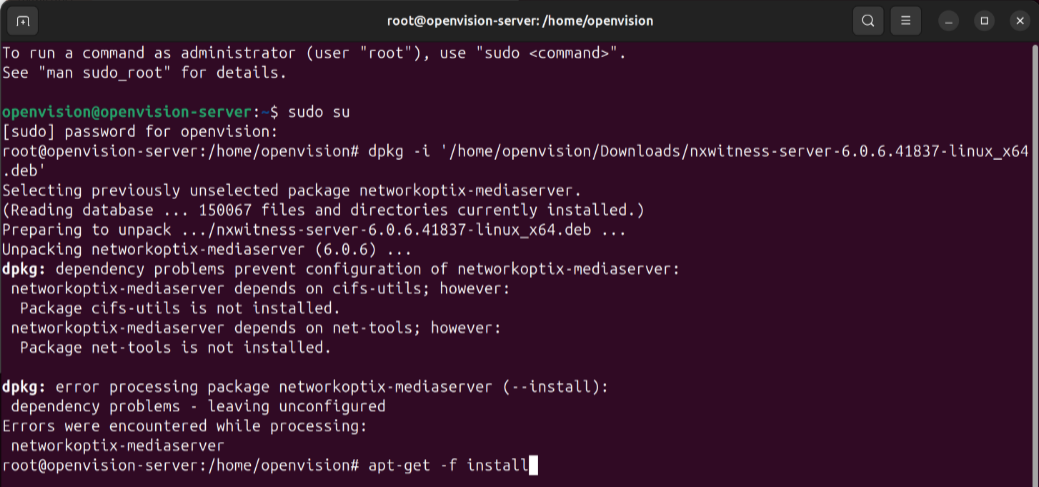1039x487 pixels.
Task: Click the 'depends on cifs-utils; however:' line
Action: [x=260, y=289]
